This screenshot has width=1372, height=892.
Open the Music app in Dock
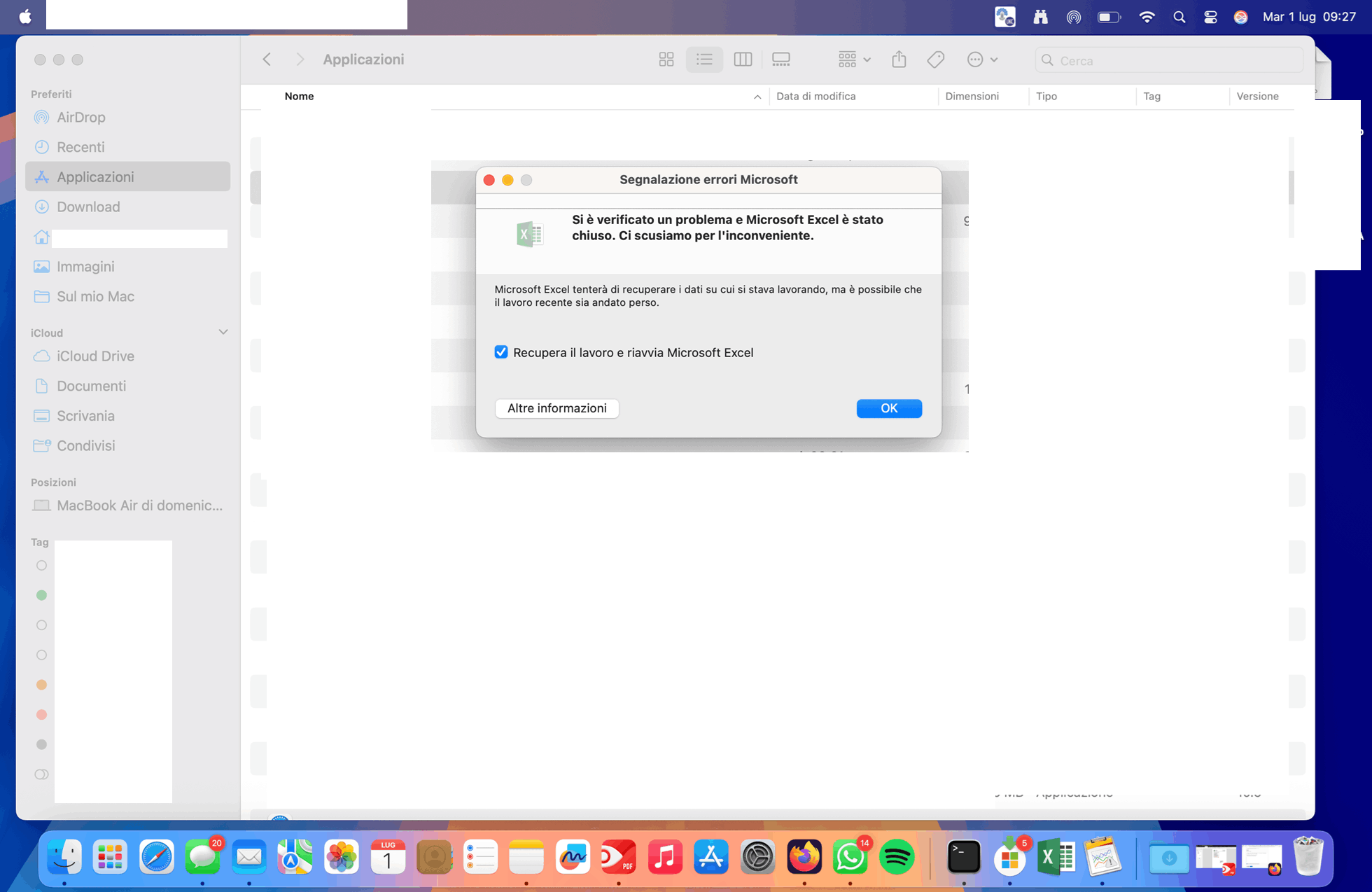click(665, 857)
